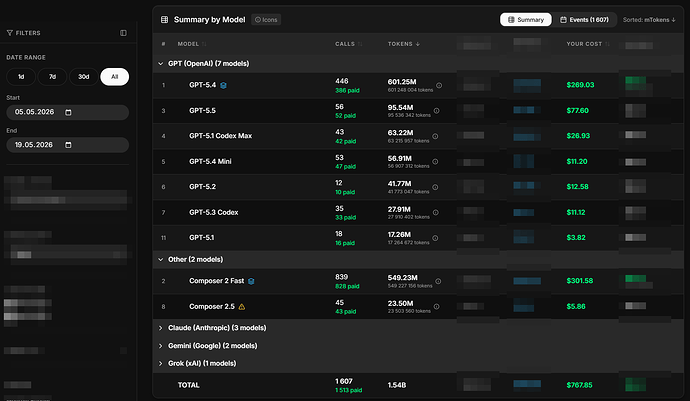Click the TOTAL row label
The image size is (690, 401).
tap(188, 385)
